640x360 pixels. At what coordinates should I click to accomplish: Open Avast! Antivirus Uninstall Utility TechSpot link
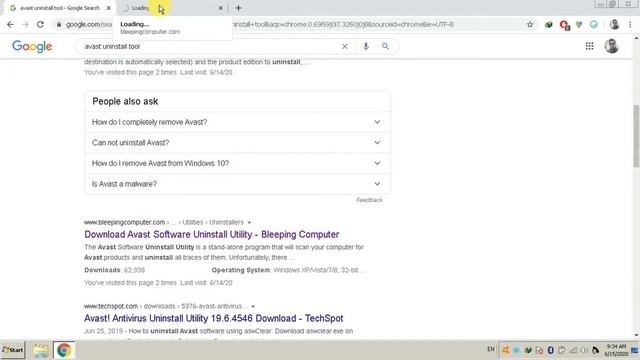(x=213, y=318)
